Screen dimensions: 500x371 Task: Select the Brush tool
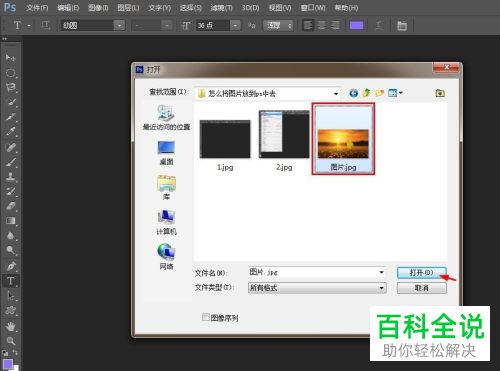(10, 162)
